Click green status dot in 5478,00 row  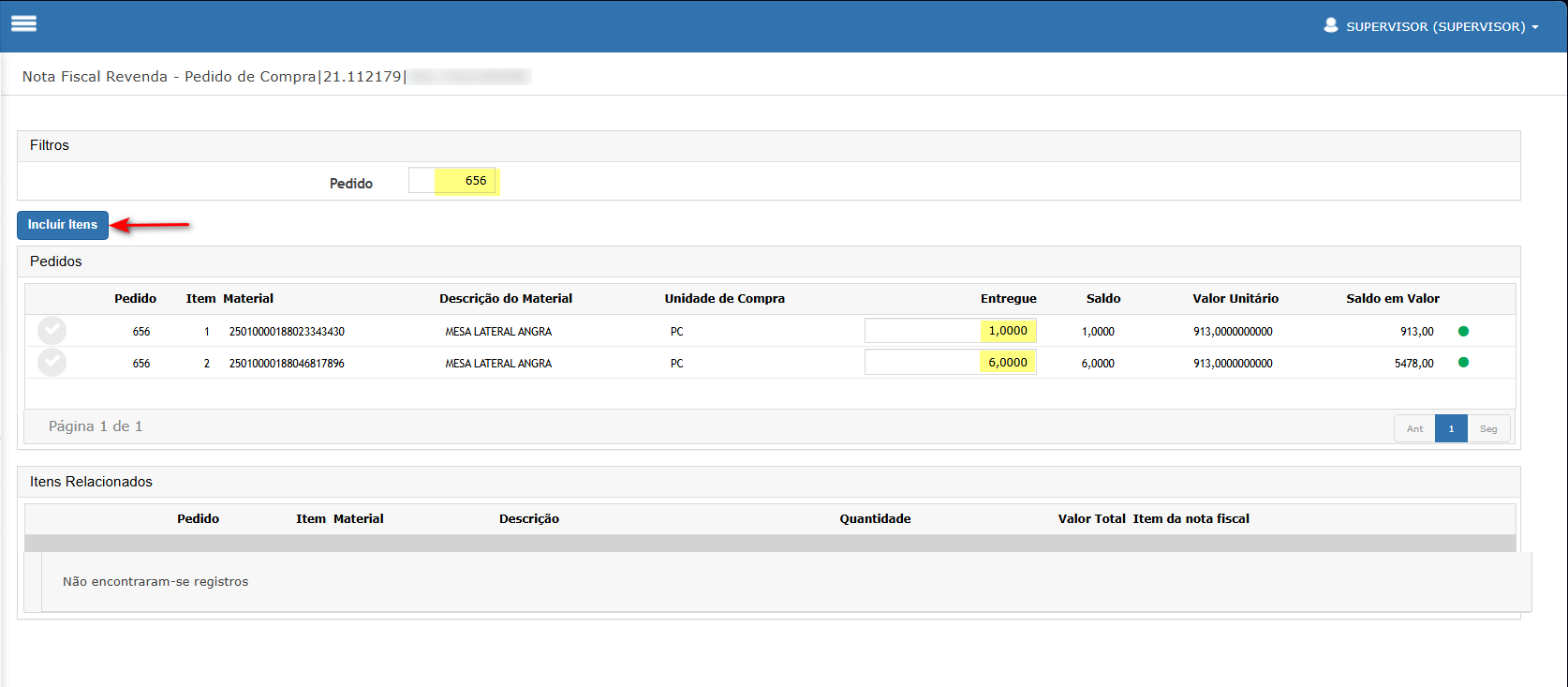[1463, 363]
